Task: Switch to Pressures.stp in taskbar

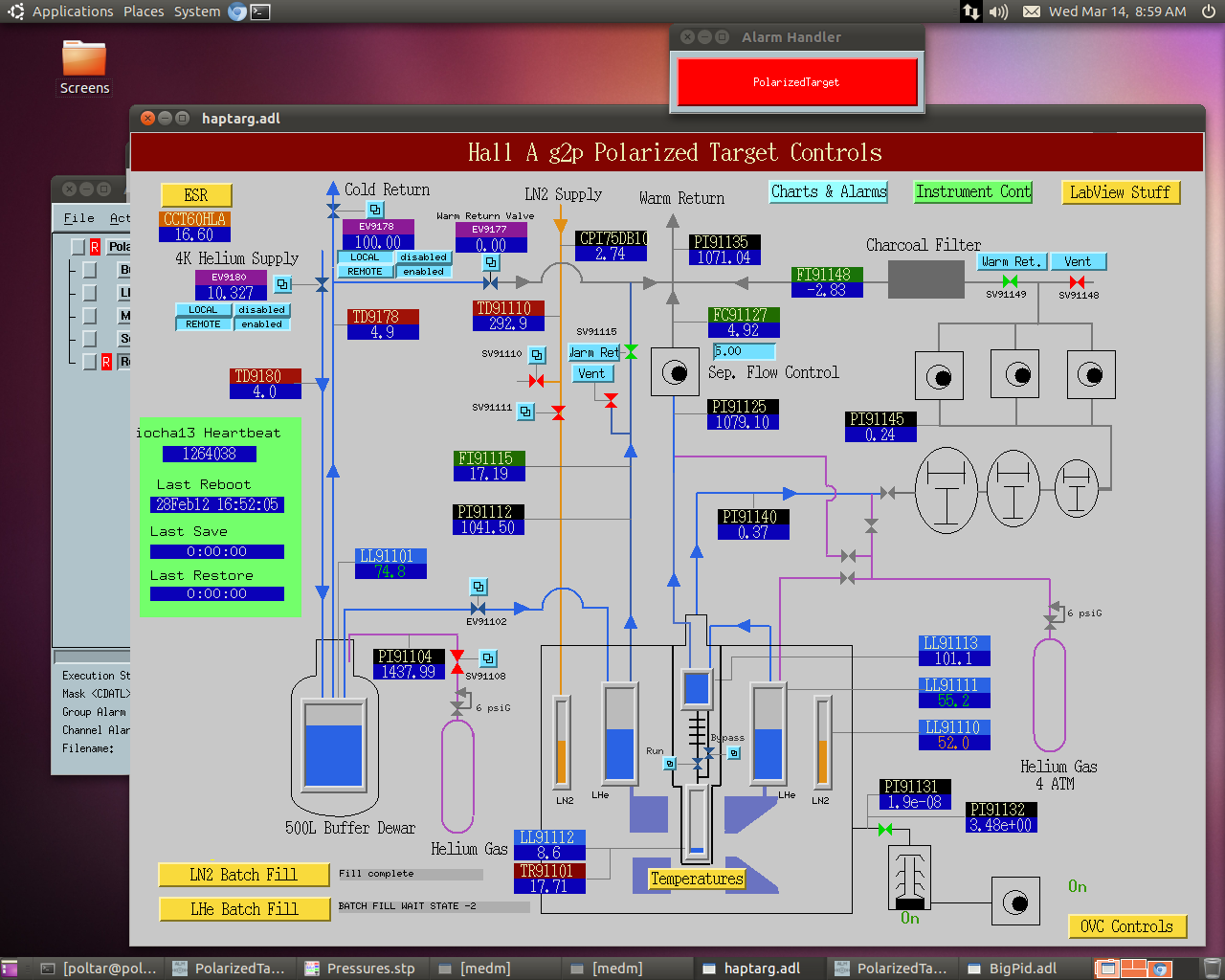Action: 361,969
